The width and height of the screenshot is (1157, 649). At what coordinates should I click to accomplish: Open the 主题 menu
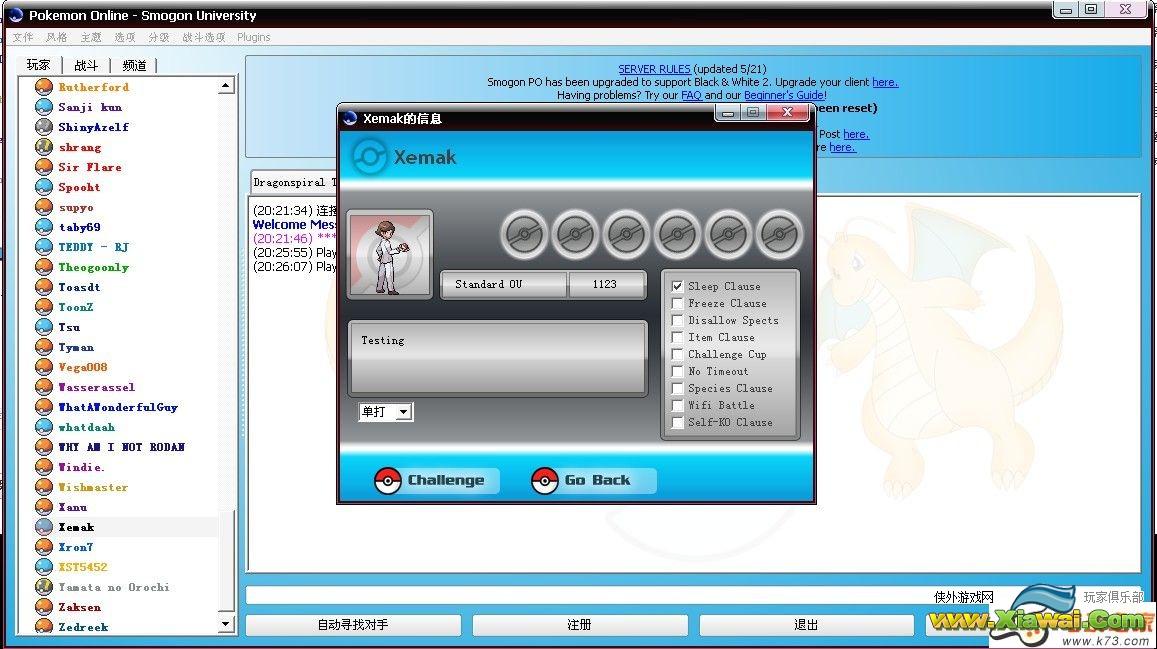[x=91, y=37]
